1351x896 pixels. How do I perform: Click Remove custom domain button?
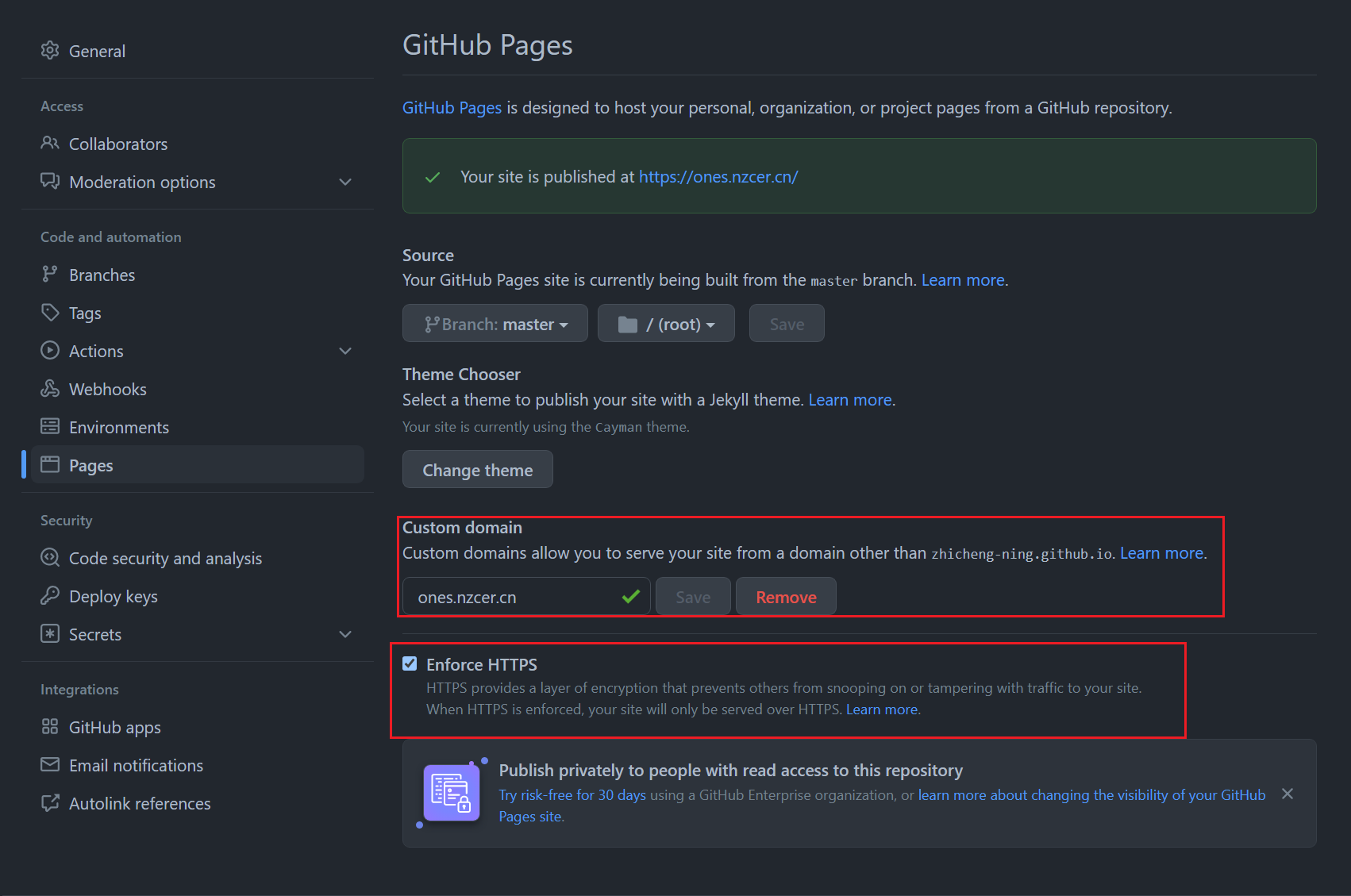tap(786, 596)
